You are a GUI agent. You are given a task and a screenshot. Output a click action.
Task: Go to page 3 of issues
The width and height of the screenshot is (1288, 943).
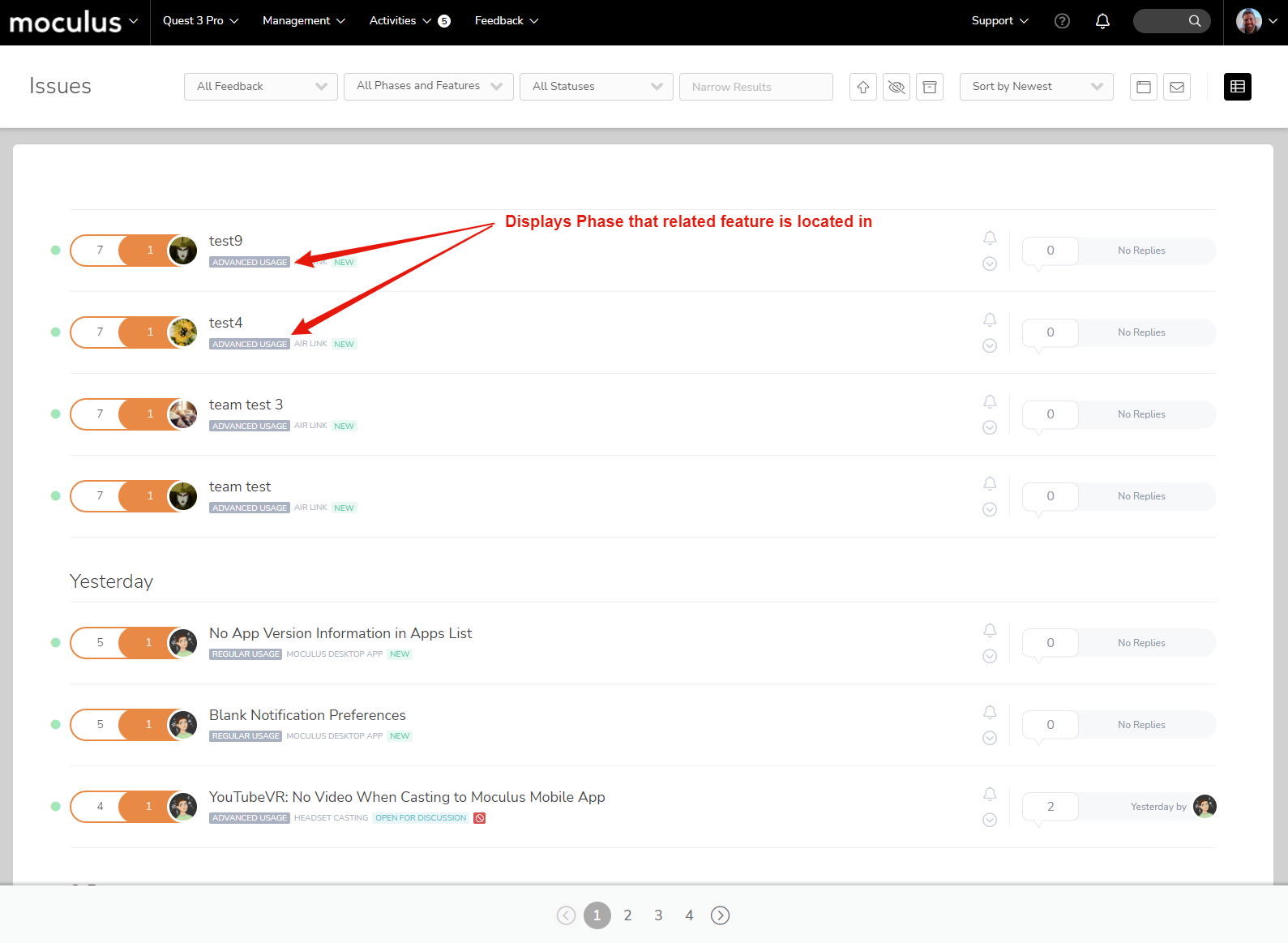coord(658,915)
